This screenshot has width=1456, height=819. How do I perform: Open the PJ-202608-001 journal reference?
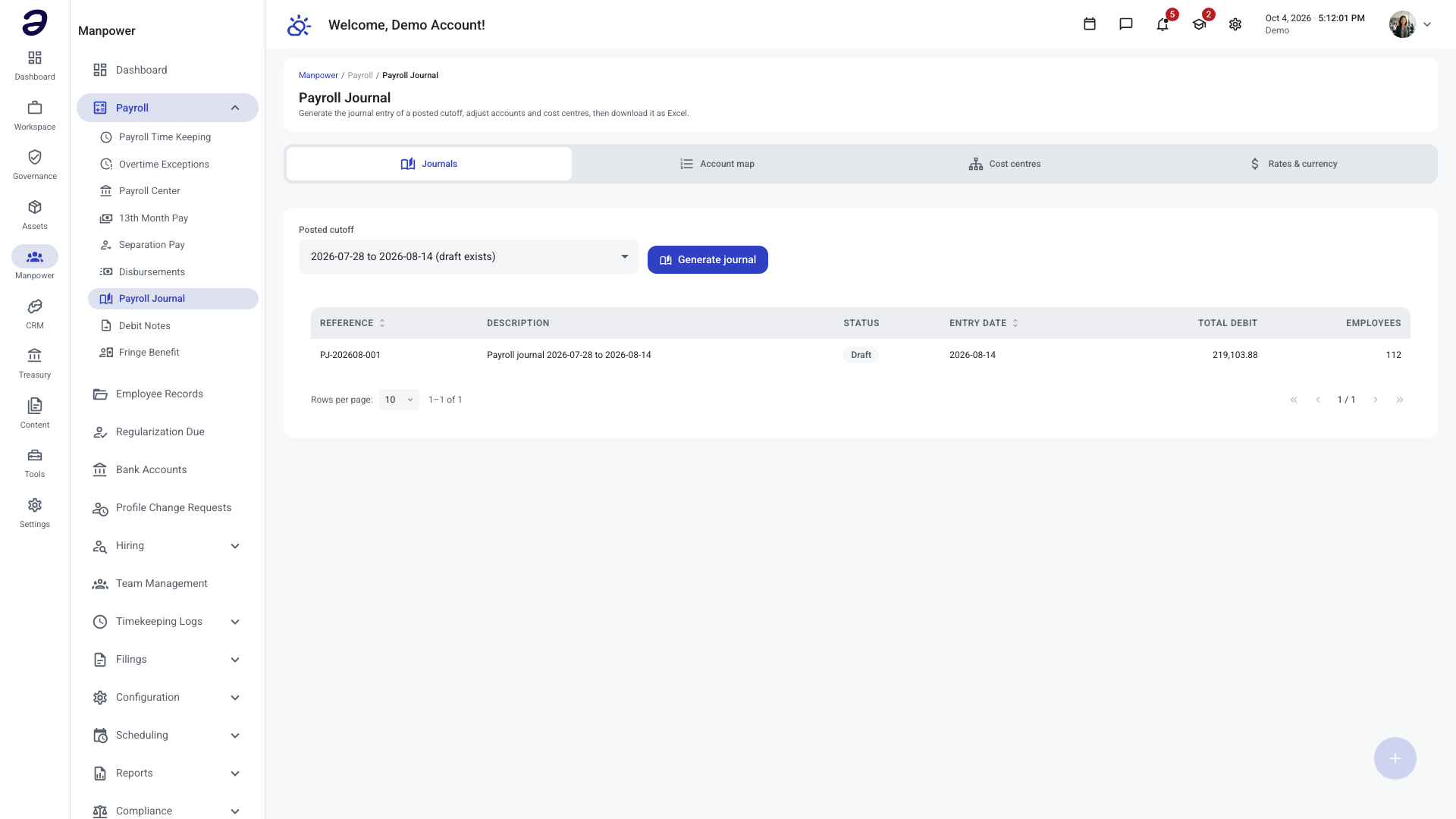[x=350, y=355]
